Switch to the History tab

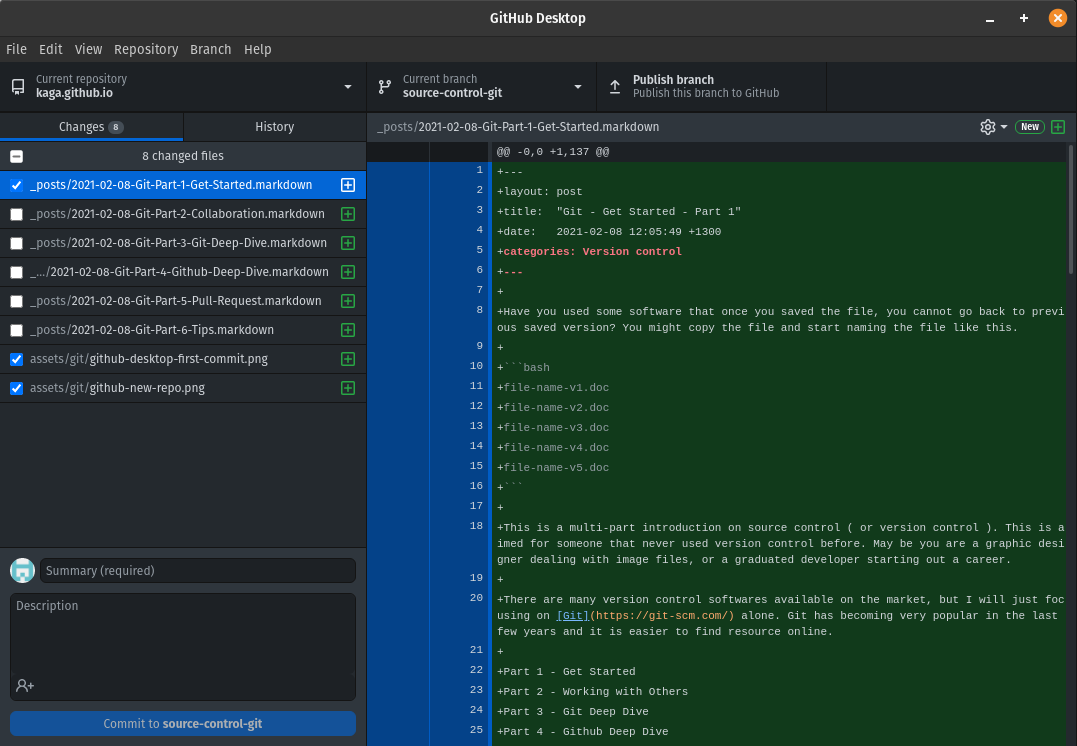(274, 127)
